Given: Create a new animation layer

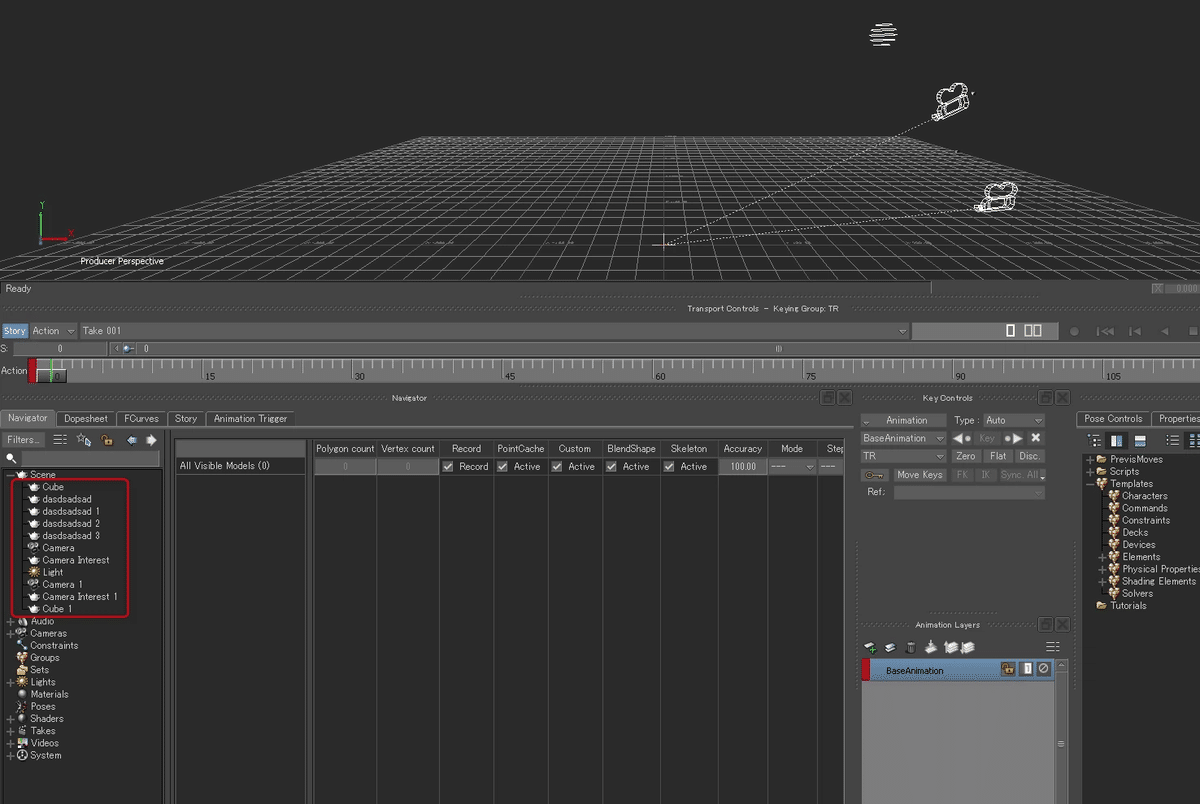Looking at the screenshot, I should pyautogui.click(x=869, y=646).
